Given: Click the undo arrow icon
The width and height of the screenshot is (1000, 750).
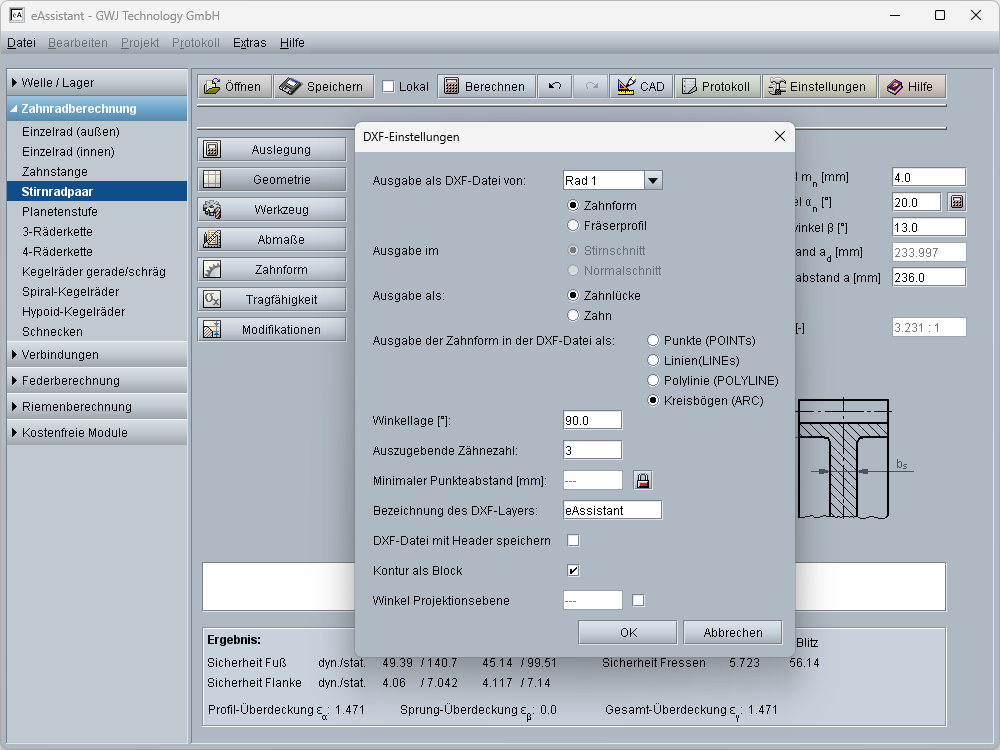Looking at the screenshot, I should (554, 87).
